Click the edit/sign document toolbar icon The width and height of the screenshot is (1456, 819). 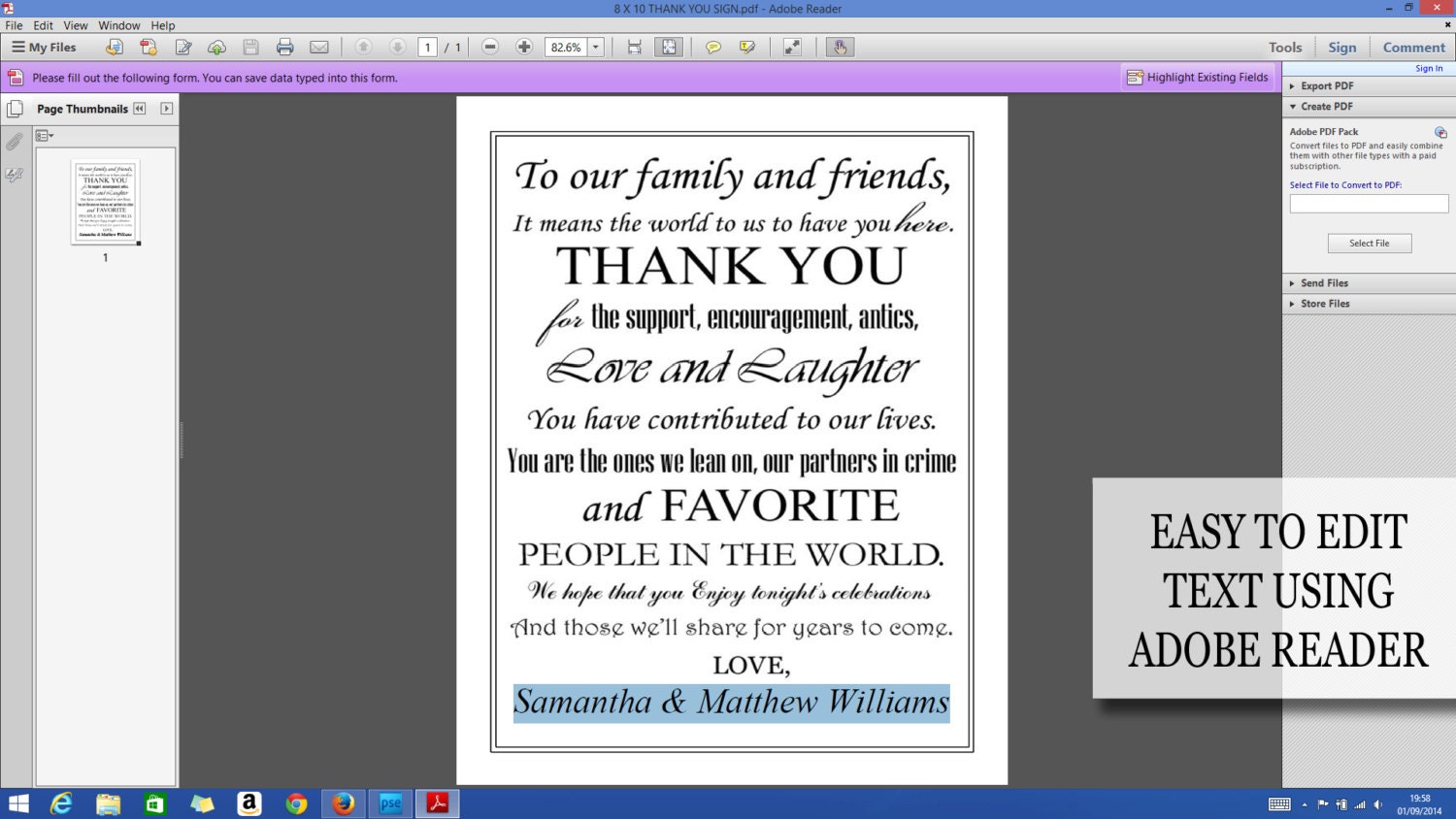(183, 47)
